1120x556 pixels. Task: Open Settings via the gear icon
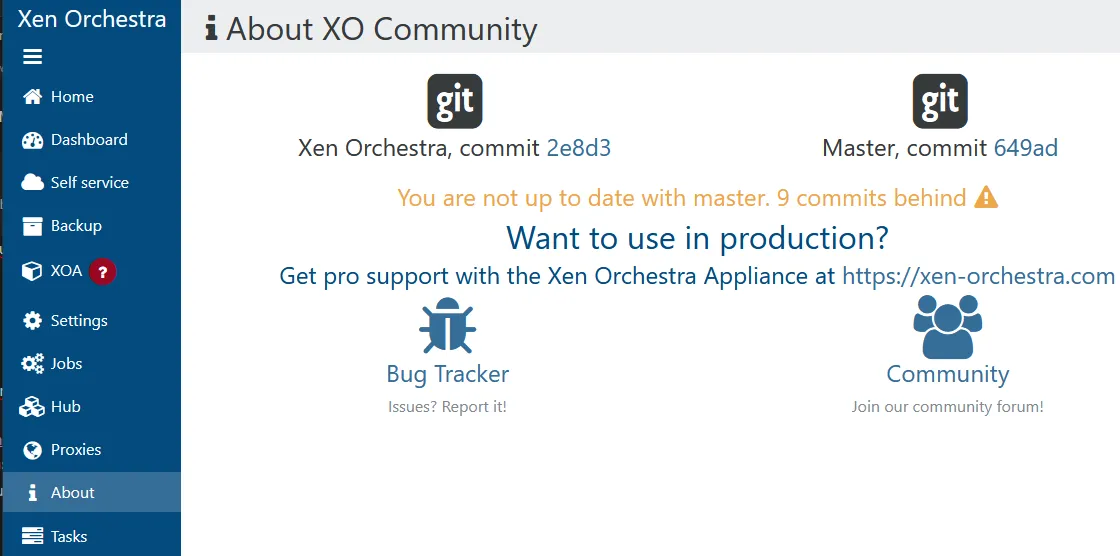tap(33, 321)
